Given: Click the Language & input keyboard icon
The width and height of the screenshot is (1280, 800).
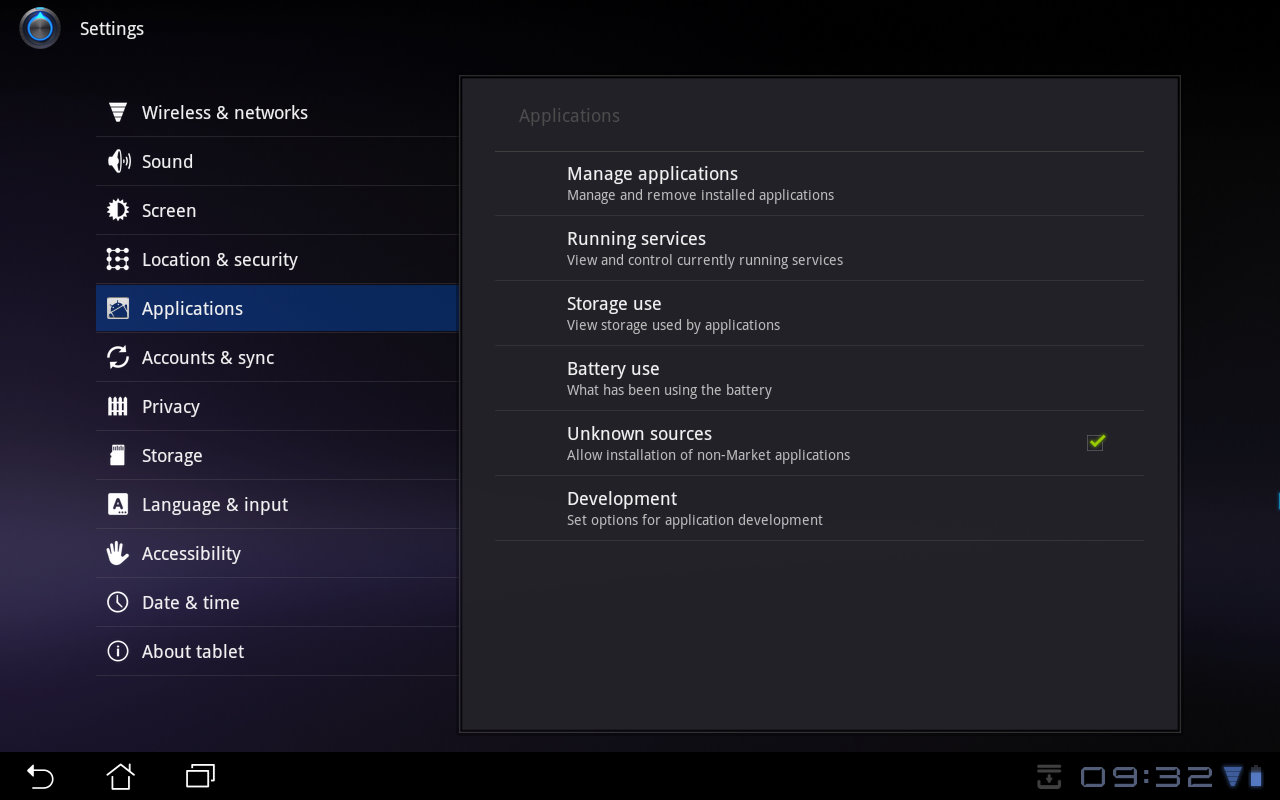Looking at the screenshot, I should [x=118, y=504].
